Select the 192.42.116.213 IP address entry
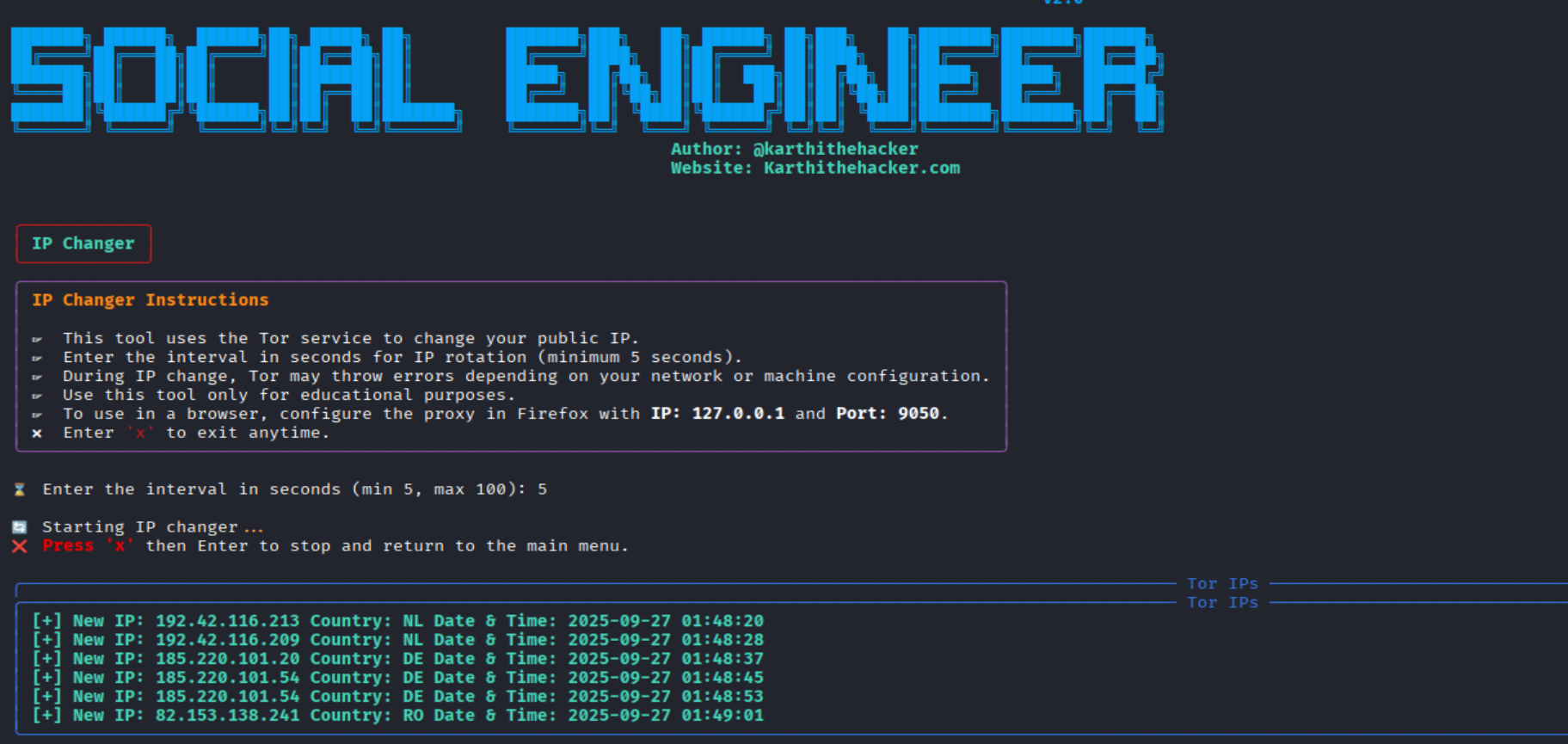 [x=227, y=621]
